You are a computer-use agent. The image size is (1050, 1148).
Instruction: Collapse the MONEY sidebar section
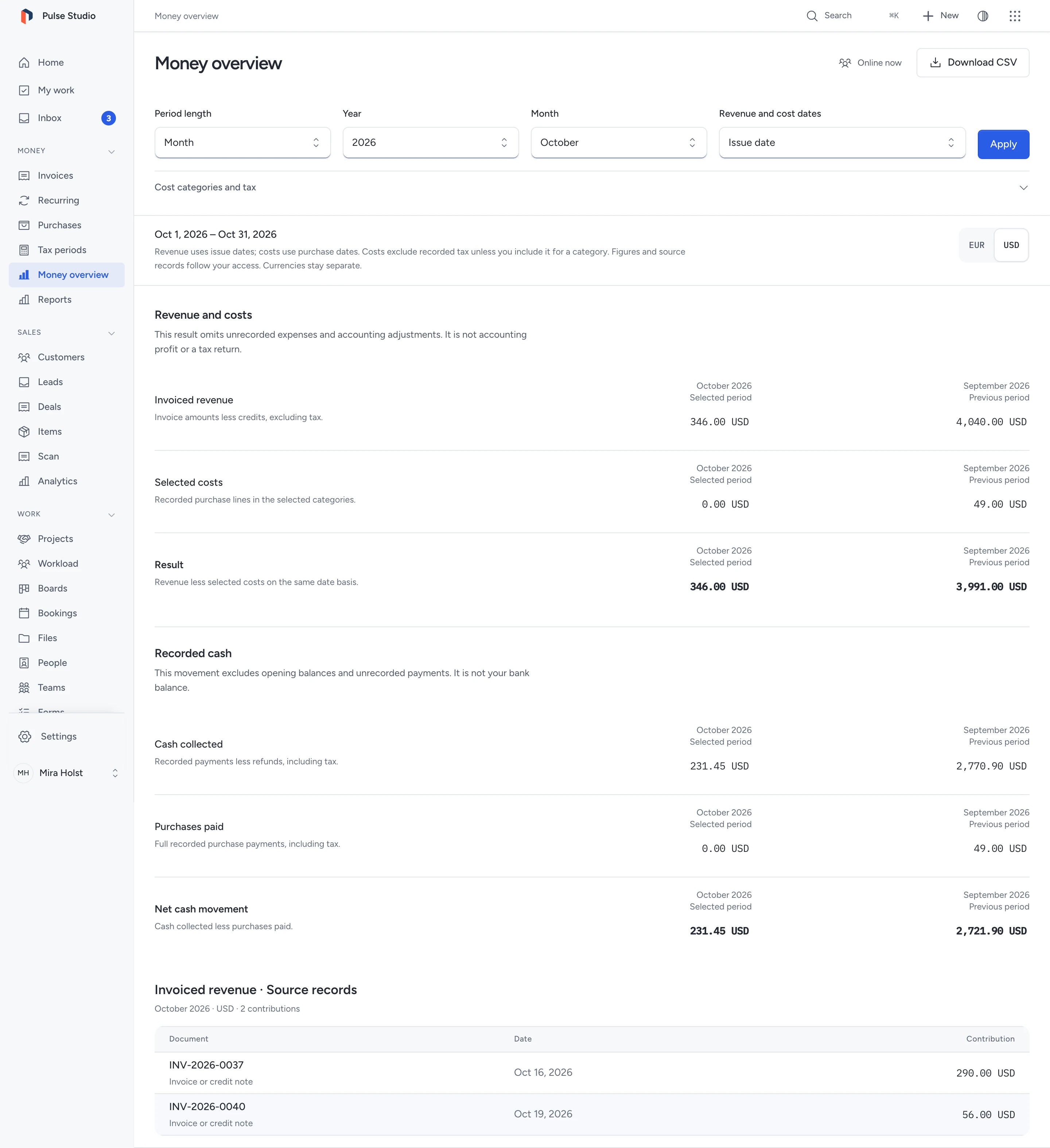click(x=112, y=151)
